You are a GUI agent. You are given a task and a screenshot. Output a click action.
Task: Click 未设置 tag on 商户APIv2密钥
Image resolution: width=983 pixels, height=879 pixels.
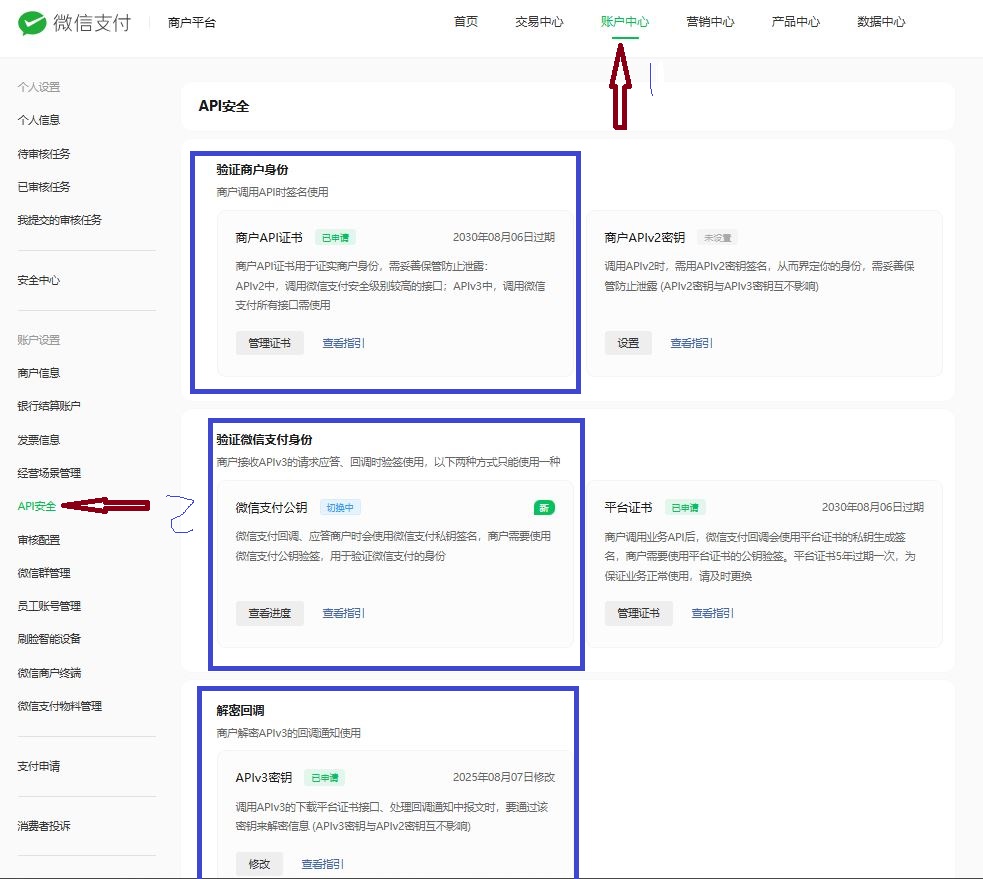[717, 238]
